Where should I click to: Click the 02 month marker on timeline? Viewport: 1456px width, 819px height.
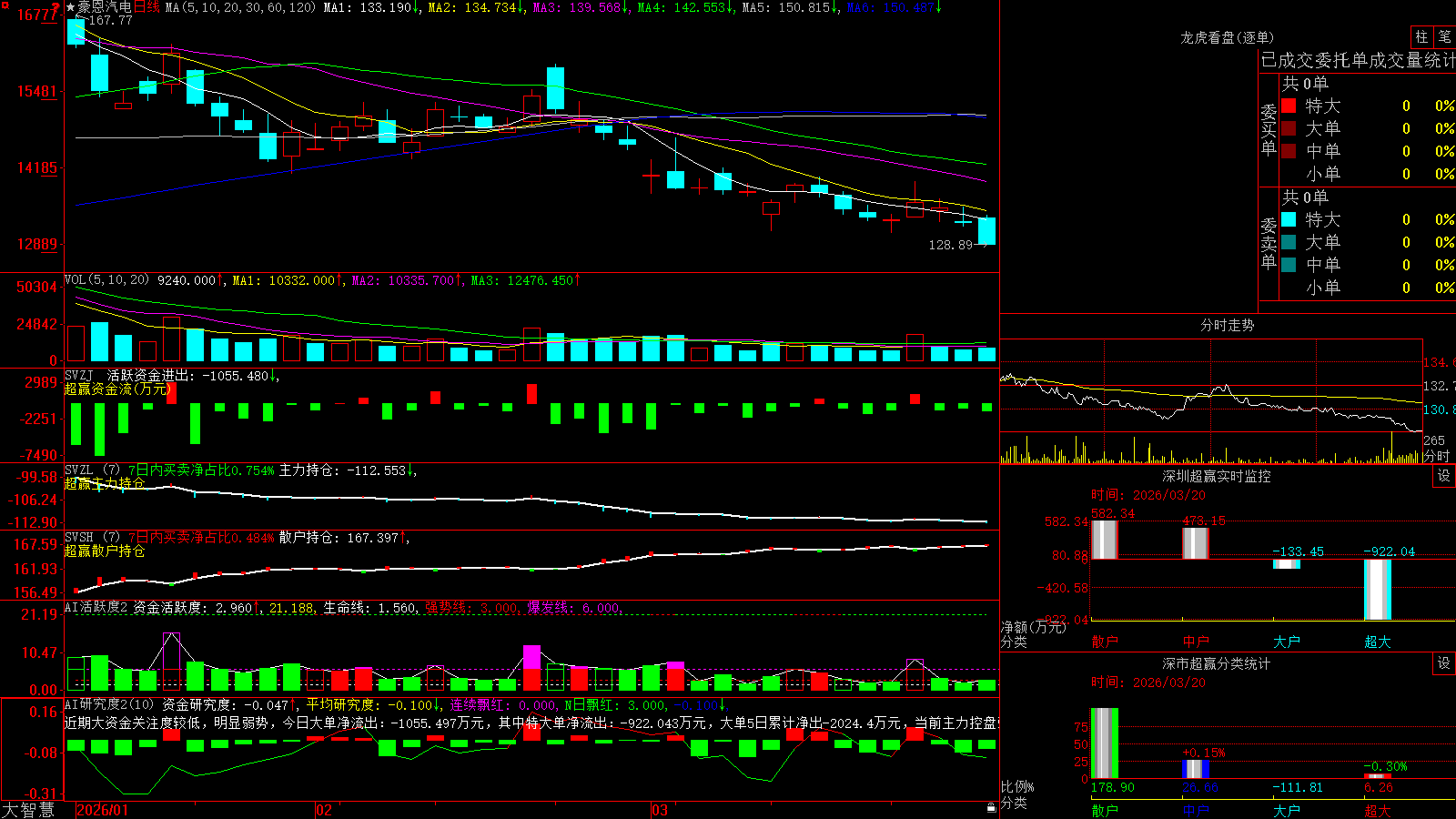coord(324,810)
